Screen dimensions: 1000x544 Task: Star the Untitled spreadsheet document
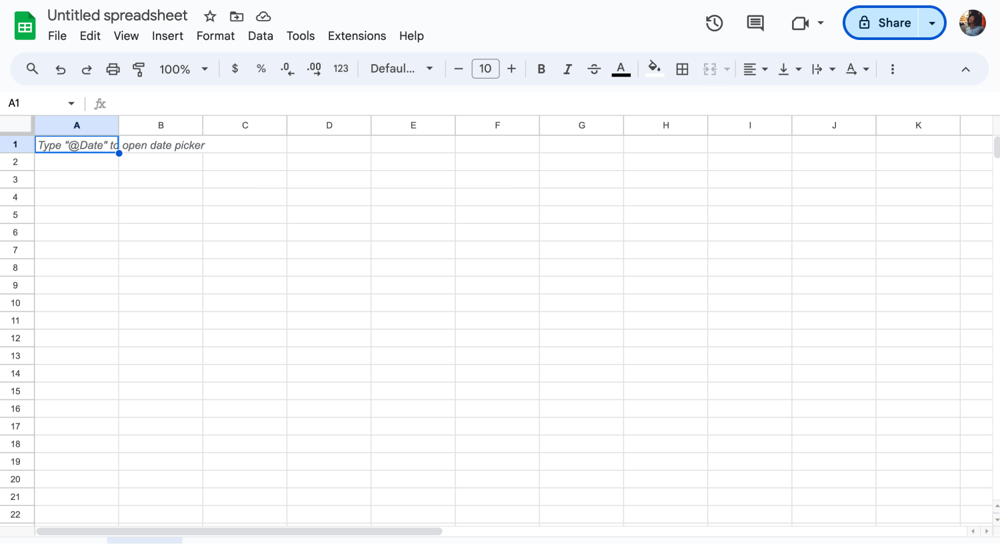point(210,16)
